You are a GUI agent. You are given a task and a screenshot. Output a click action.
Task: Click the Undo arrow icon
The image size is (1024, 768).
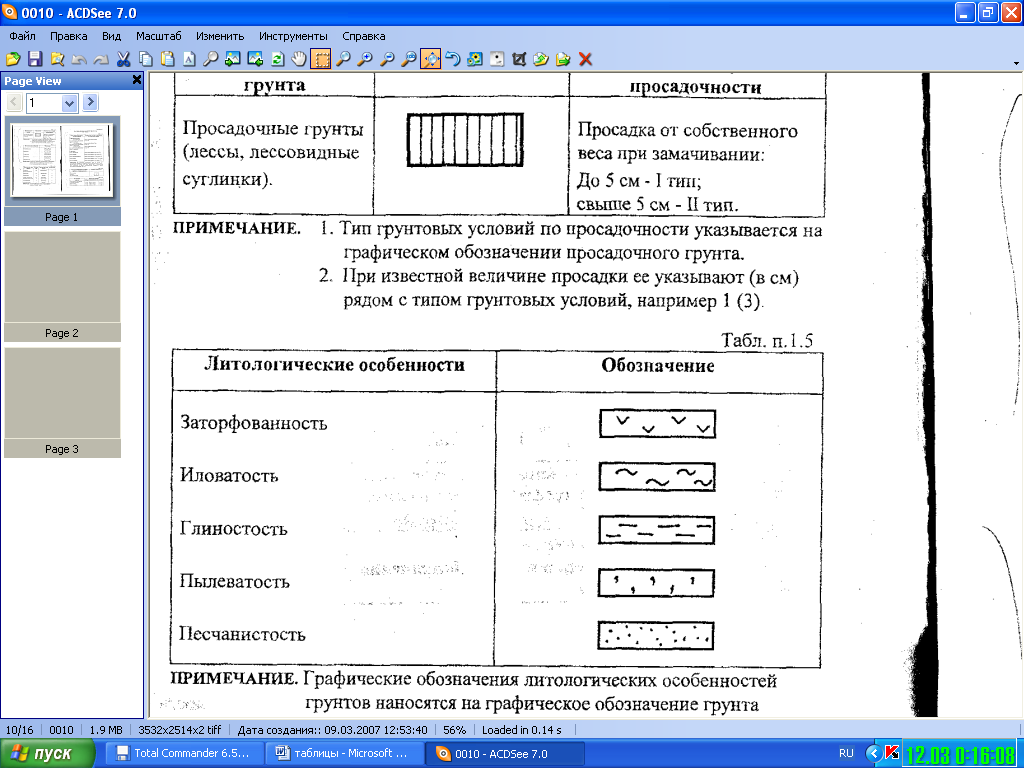pos(79,59)
